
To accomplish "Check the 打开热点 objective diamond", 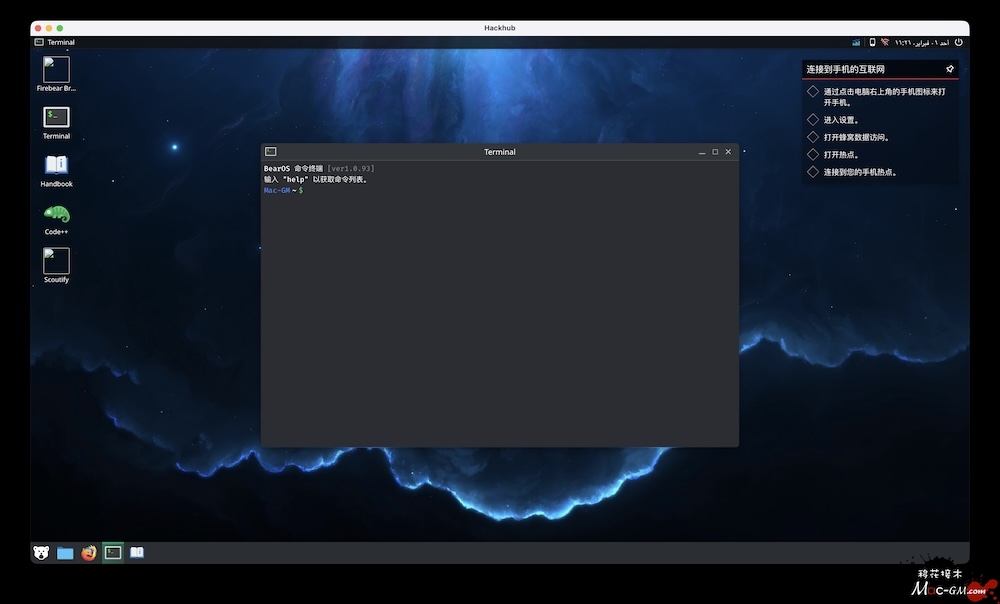I will (x=813, y=155).
